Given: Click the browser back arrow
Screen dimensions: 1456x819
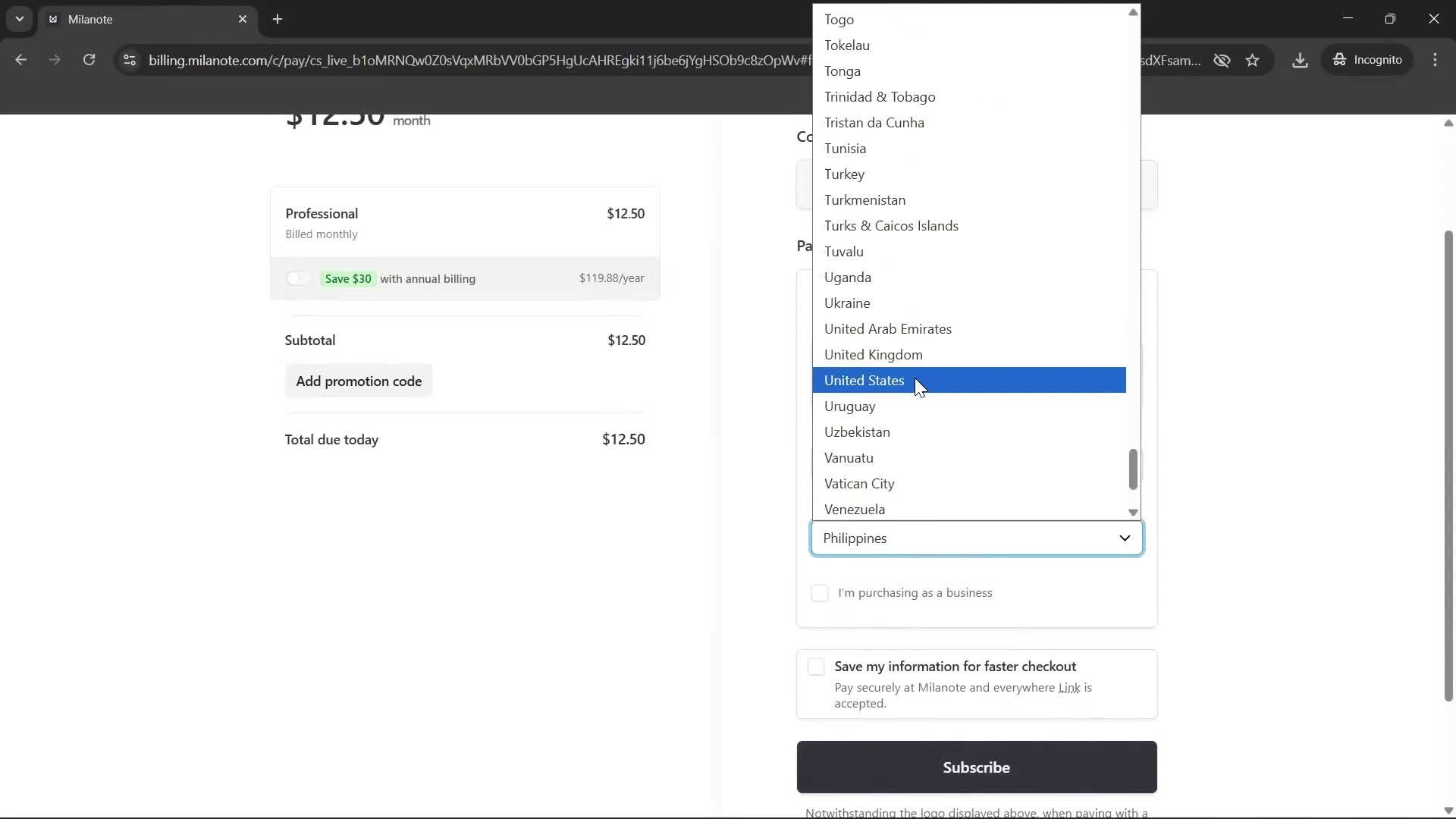Looking at the screenshot, I should click(x=20, y=60).
